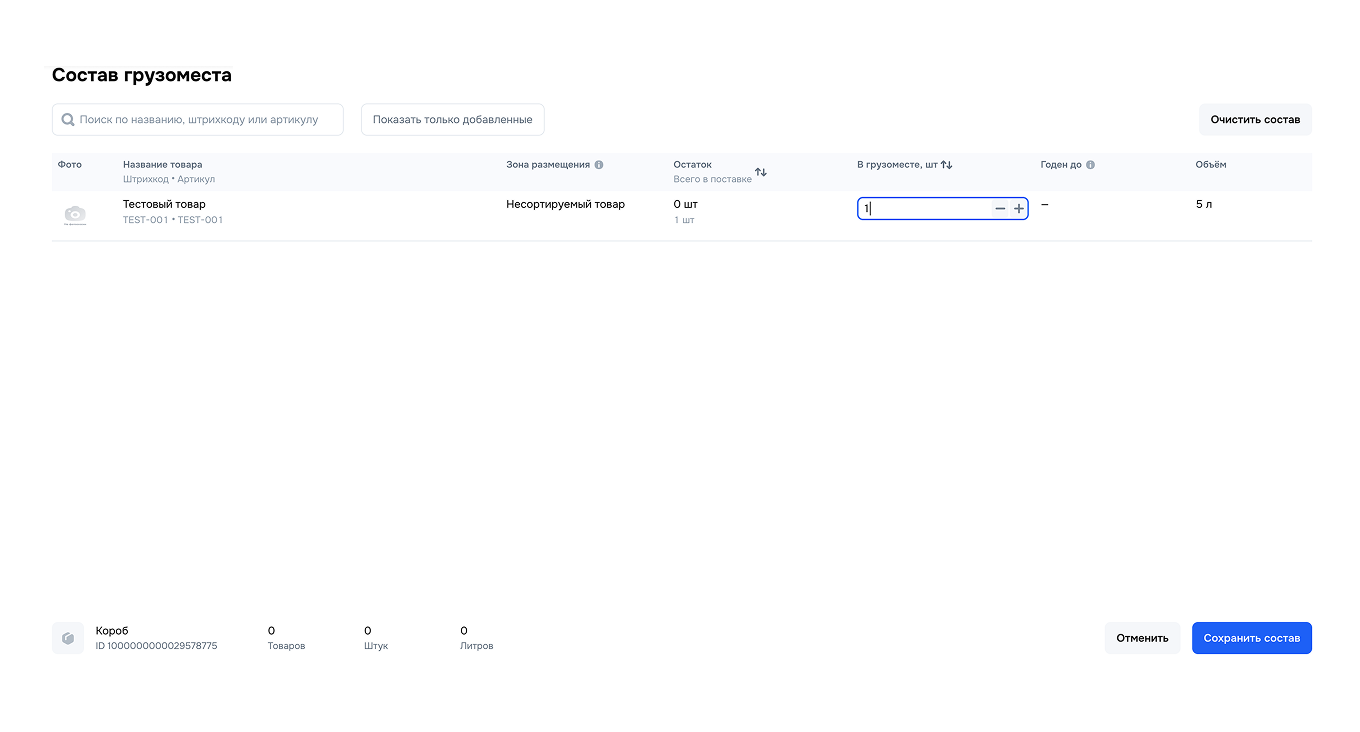The image size is (1360, 732).
Task: Click the box icon next to Короб
Action: (x=67, y=637)
